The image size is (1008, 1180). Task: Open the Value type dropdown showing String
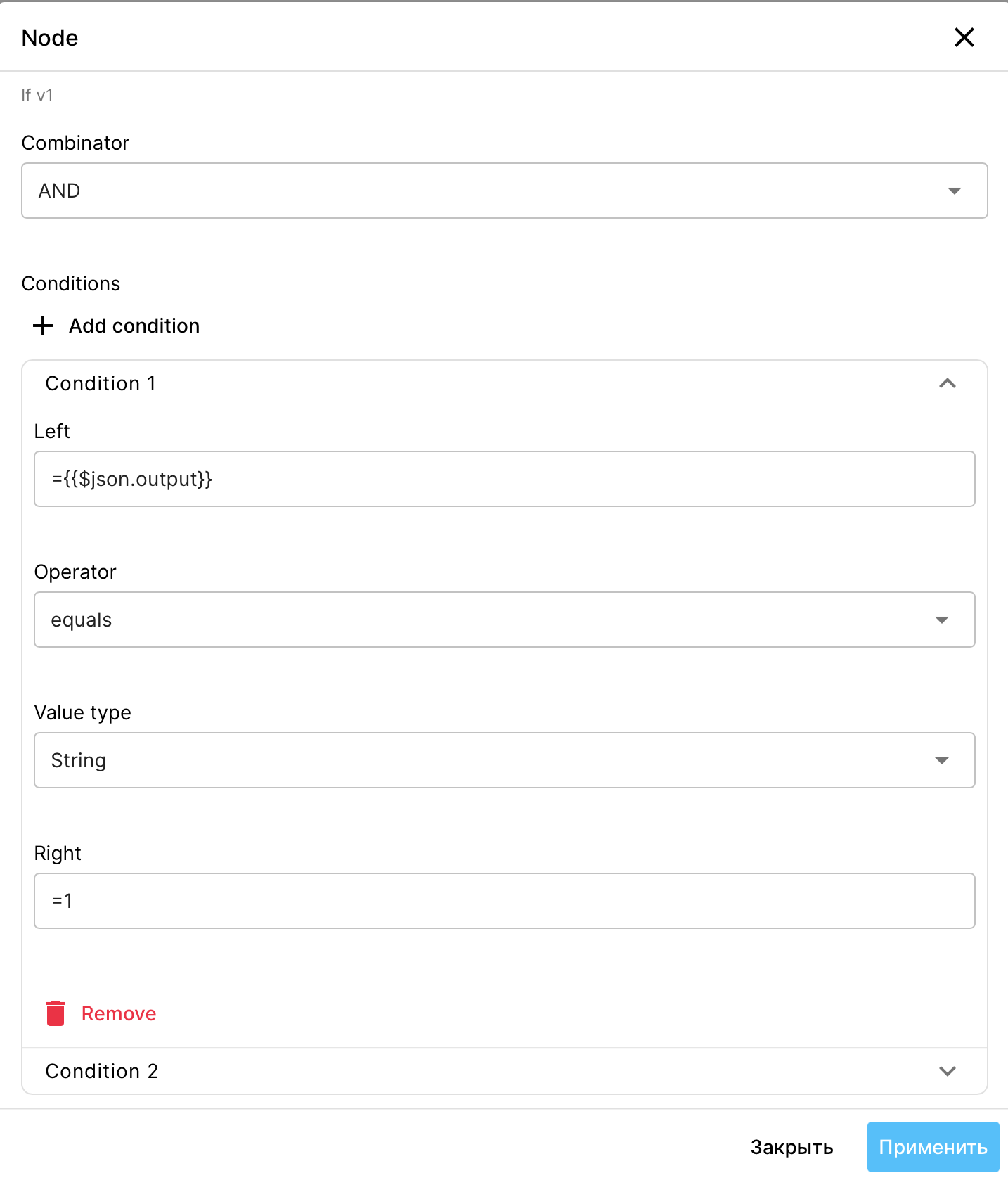pyautogui.click(x=504, y=760)
